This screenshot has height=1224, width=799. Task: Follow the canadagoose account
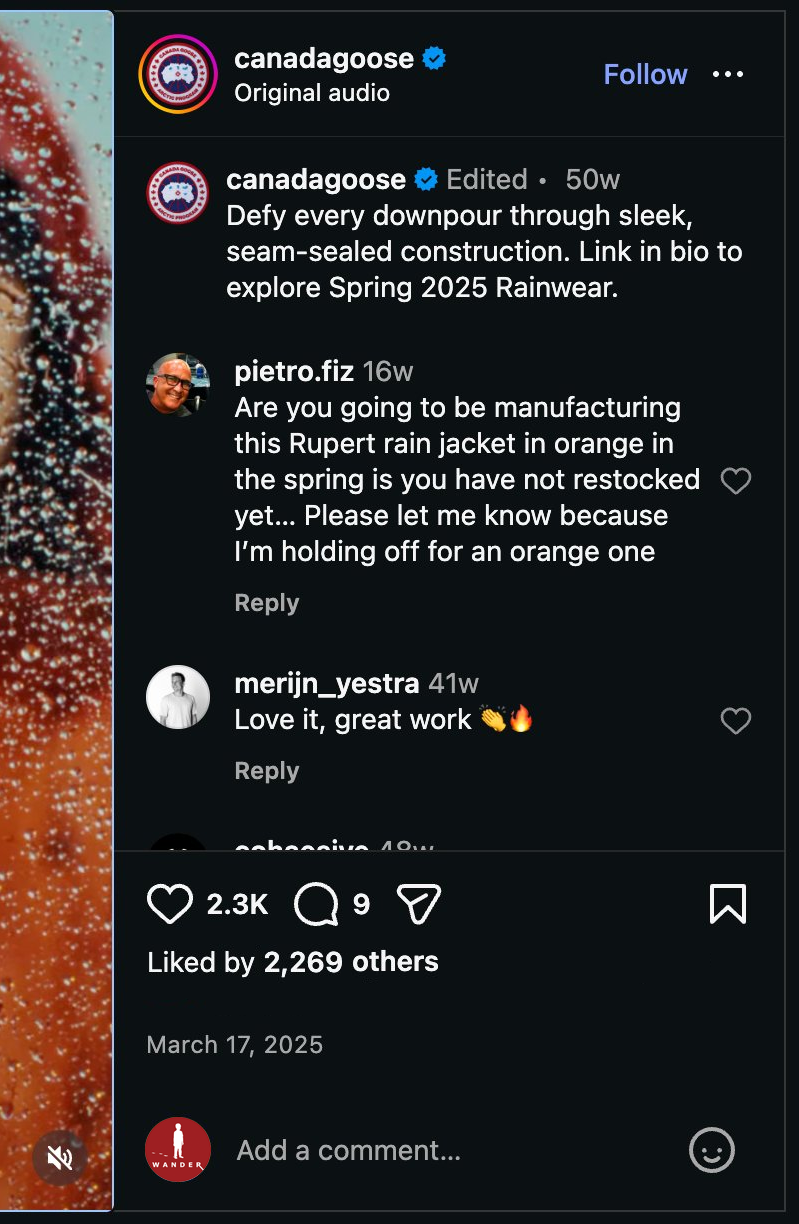pyautogui.click(x=645, y=74)
